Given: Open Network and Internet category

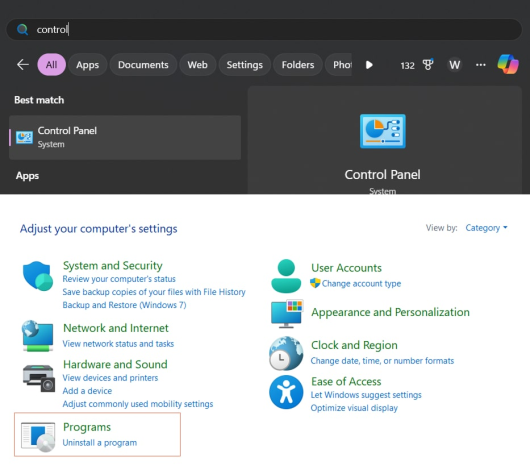Looking at the screenshot, I should pyautogui.click(x=116, y=328).
